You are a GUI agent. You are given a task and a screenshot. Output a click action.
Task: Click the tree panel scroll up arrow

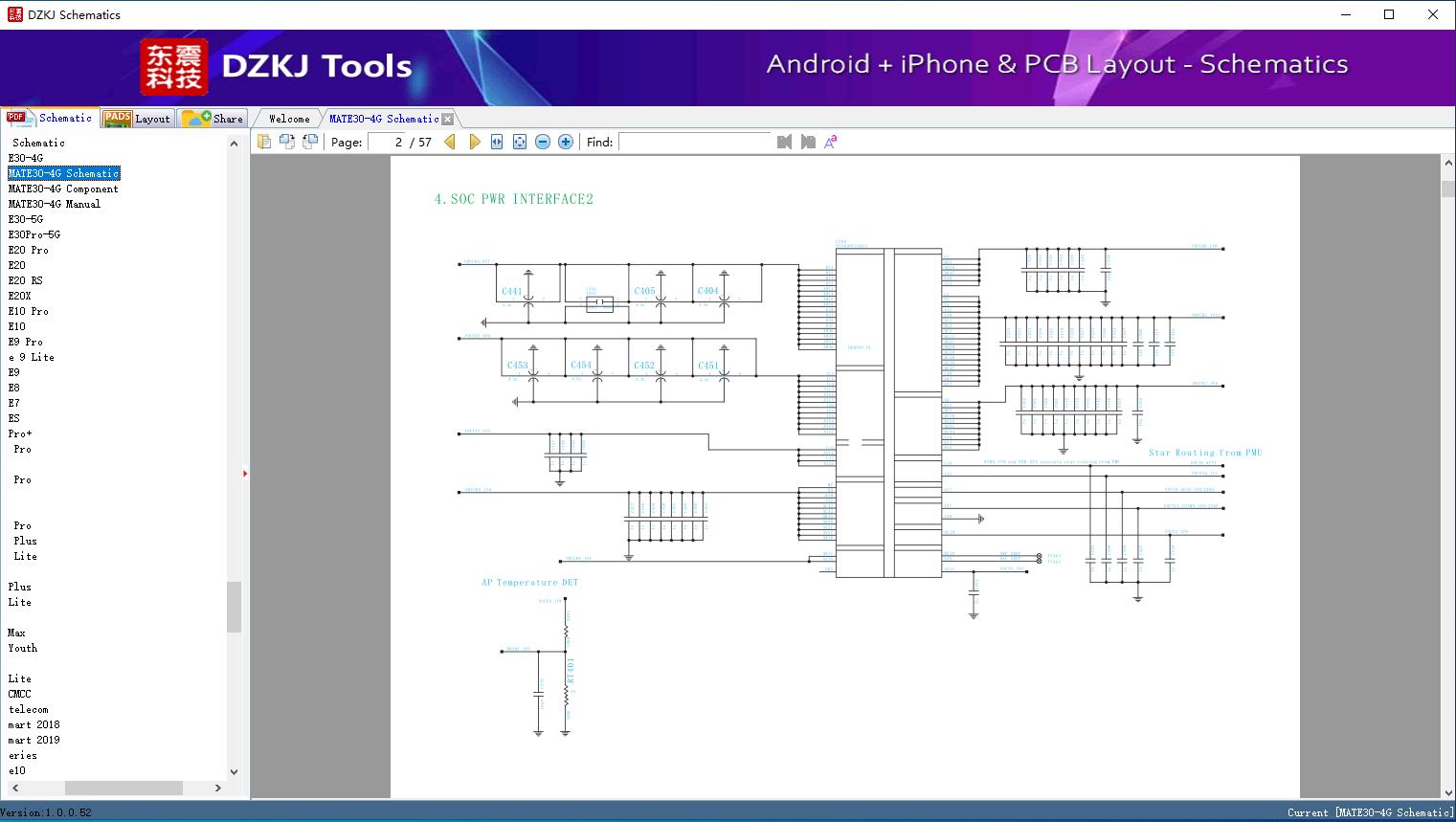pos(234,144)
